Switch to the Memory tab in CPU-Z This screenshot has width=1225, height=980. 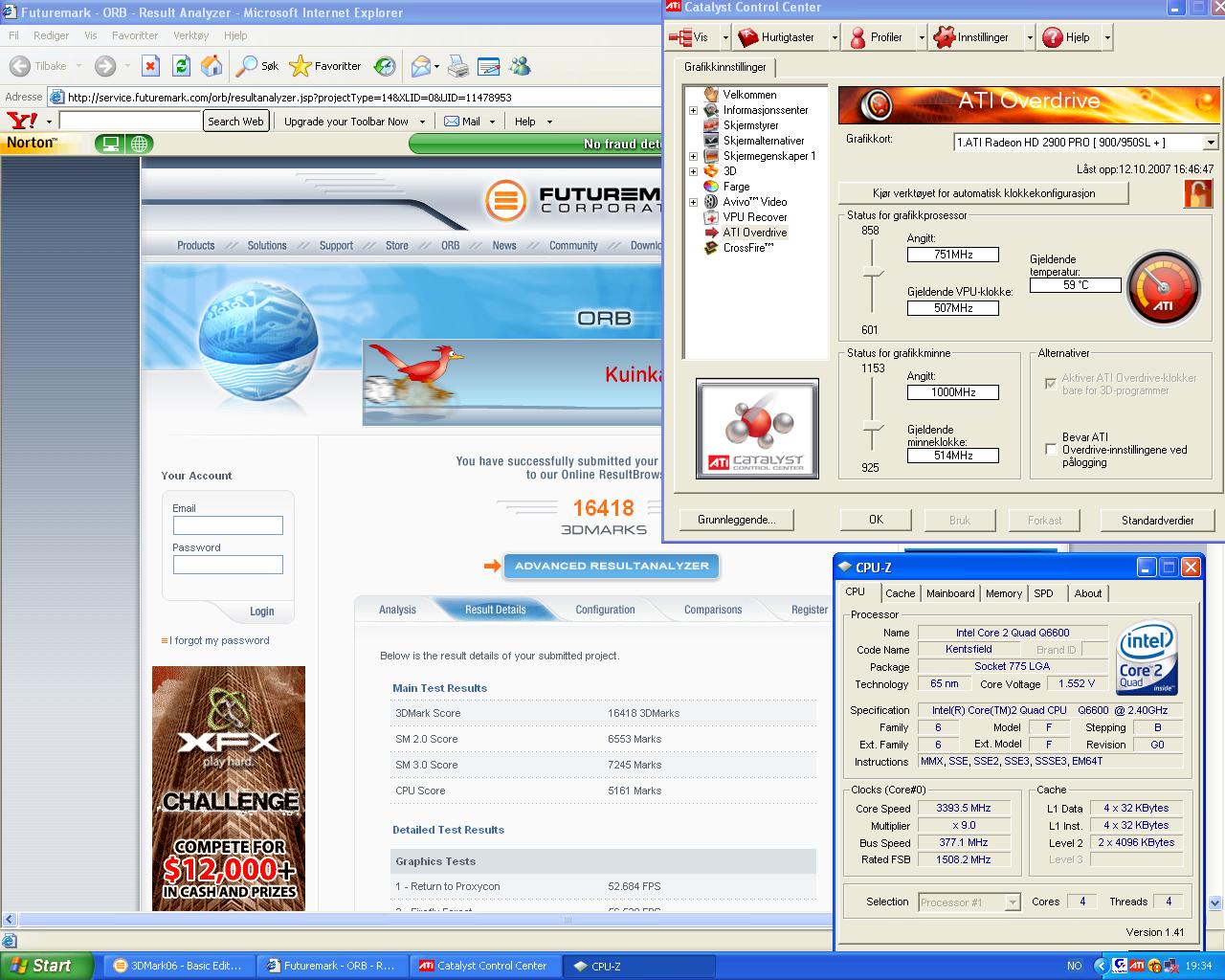click(1004, 593)
